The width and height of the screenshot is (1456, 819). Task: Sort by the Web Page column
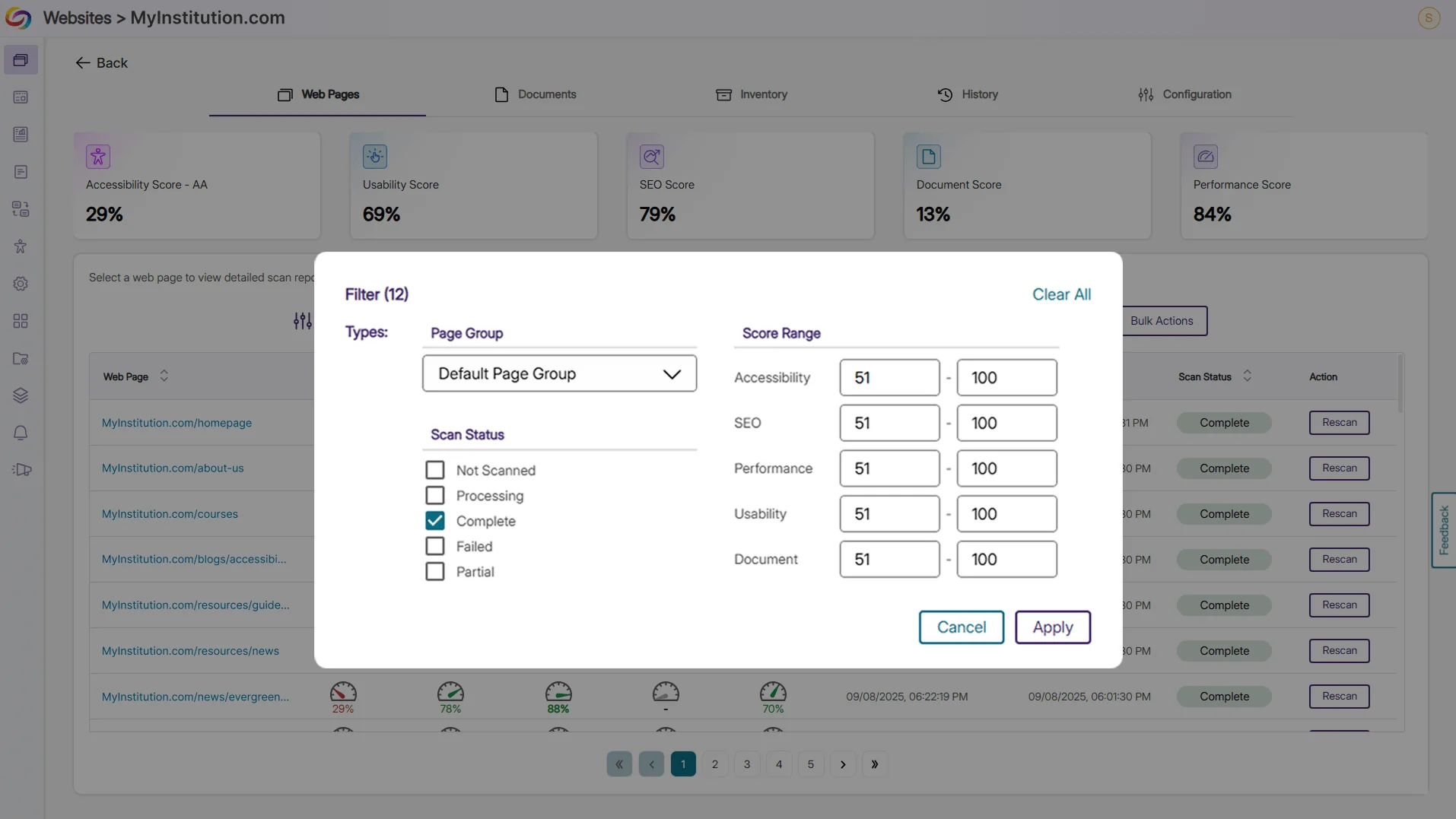164,376
